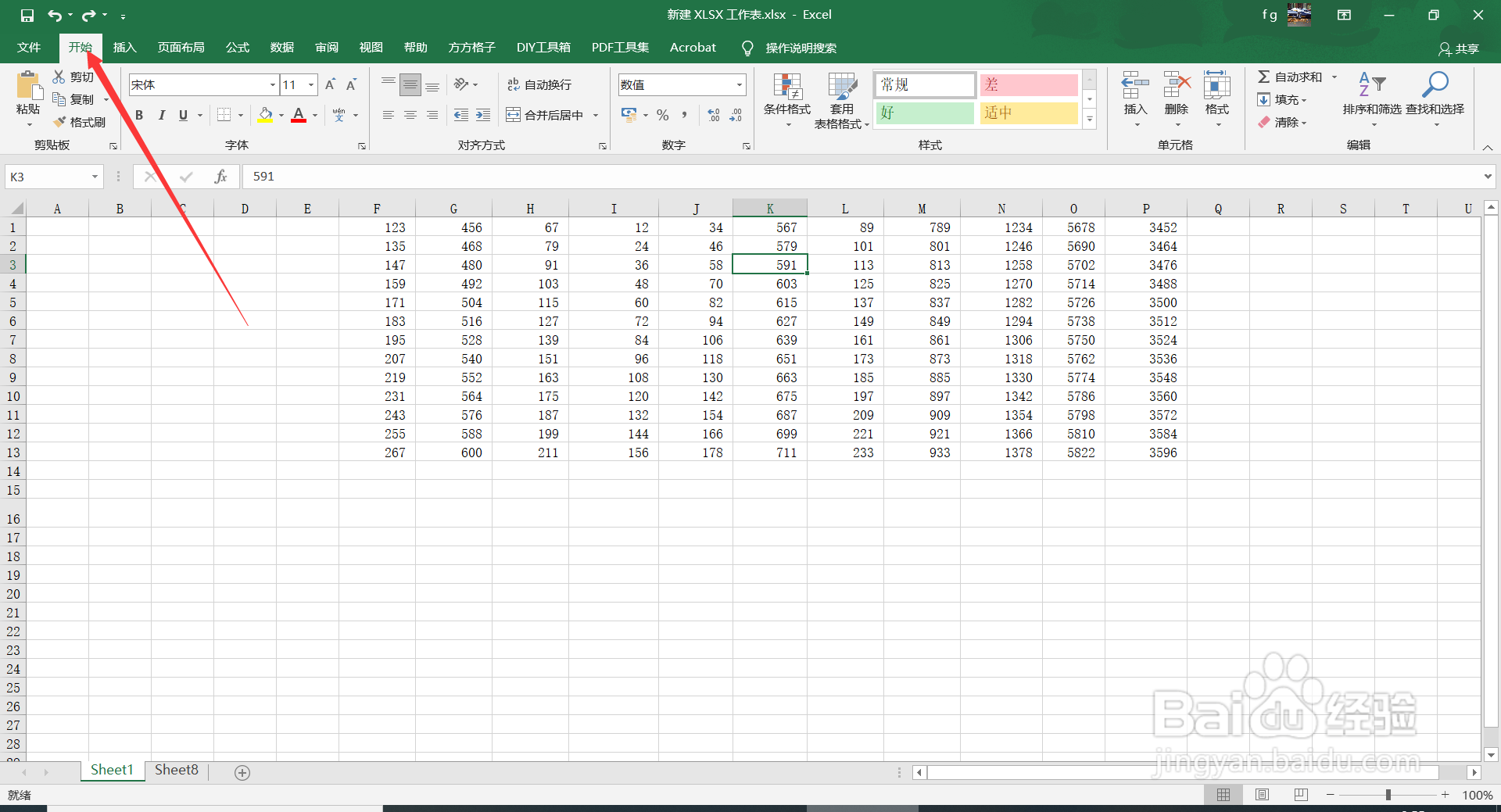The image size is (1501, 812).
Task: Click the Name Box showing K3
Action: (x=47, y=177)
